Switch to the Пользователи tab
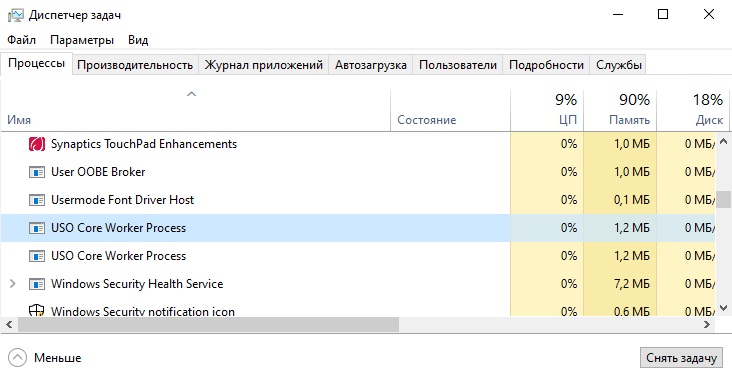This screenshot has height=382, width=732. pos(458,65)
